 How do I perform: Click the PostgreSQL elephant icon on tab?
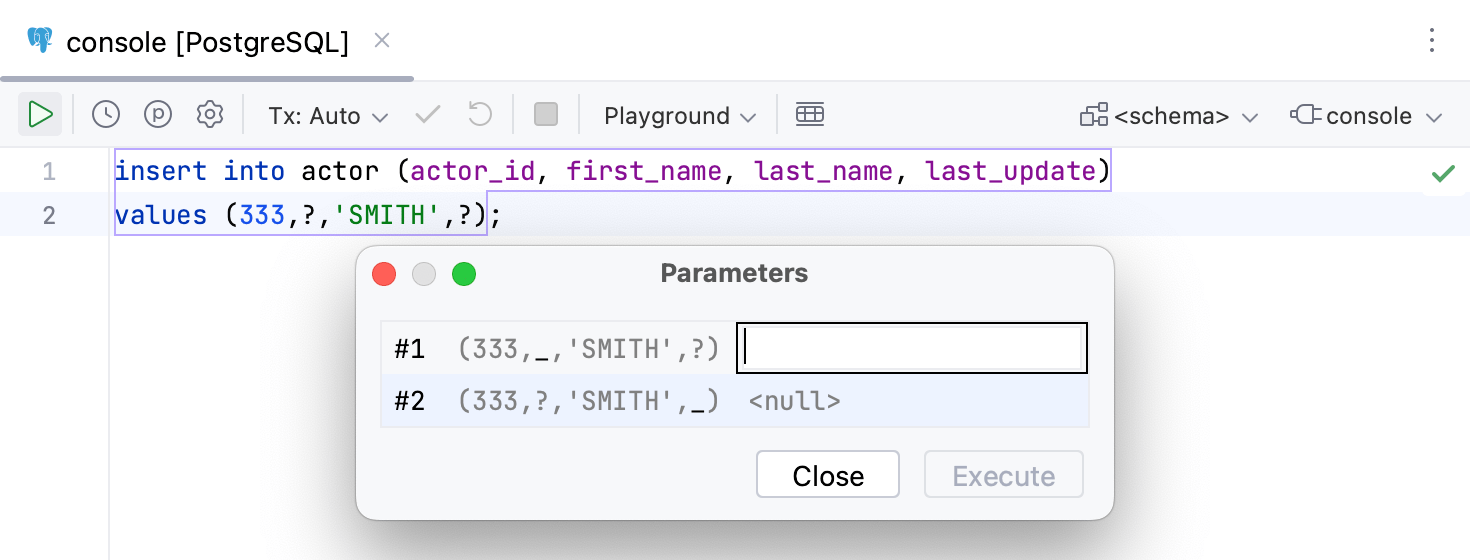(40, 41)
